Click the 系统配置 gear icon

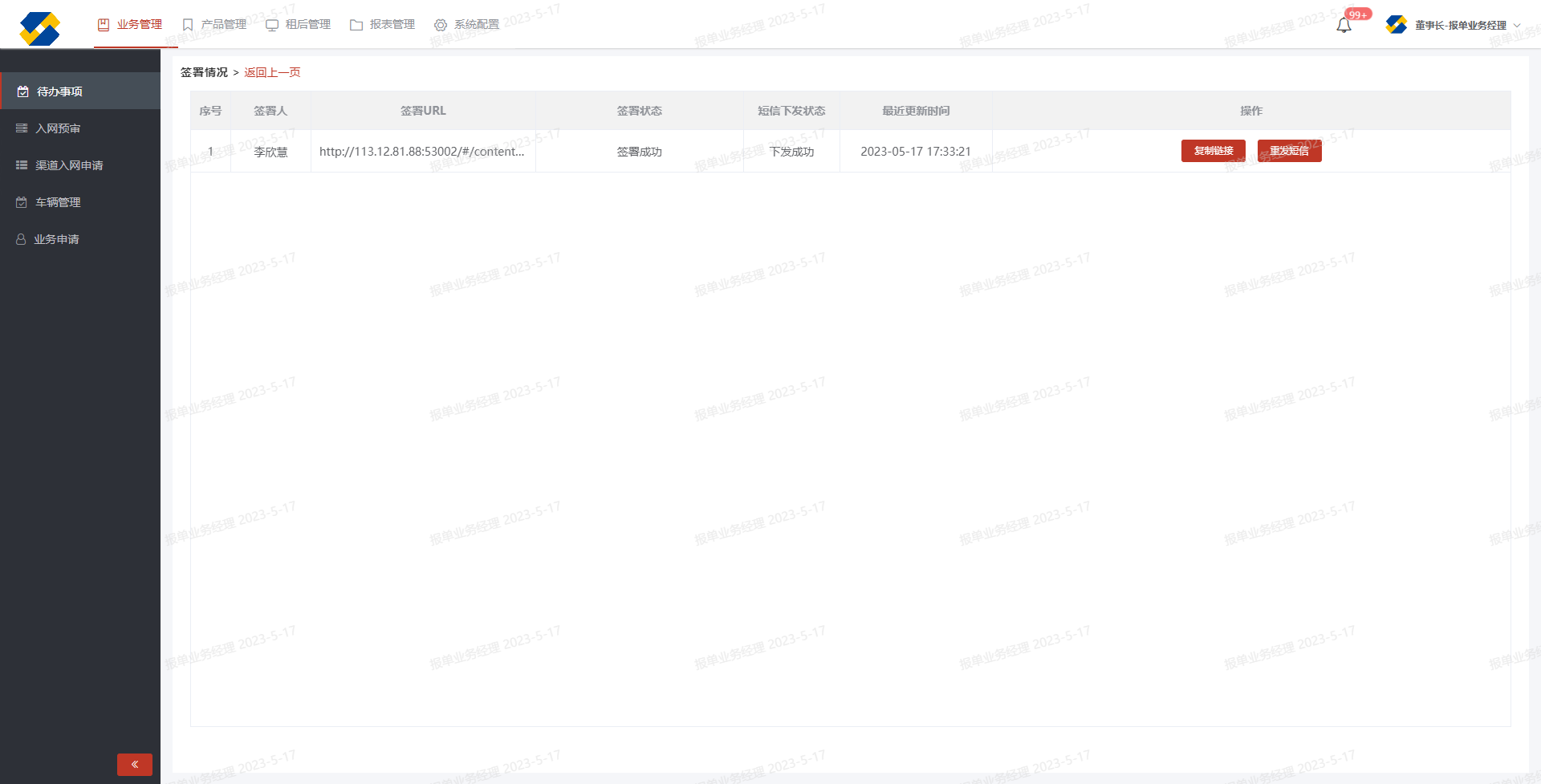coord(441,25)
